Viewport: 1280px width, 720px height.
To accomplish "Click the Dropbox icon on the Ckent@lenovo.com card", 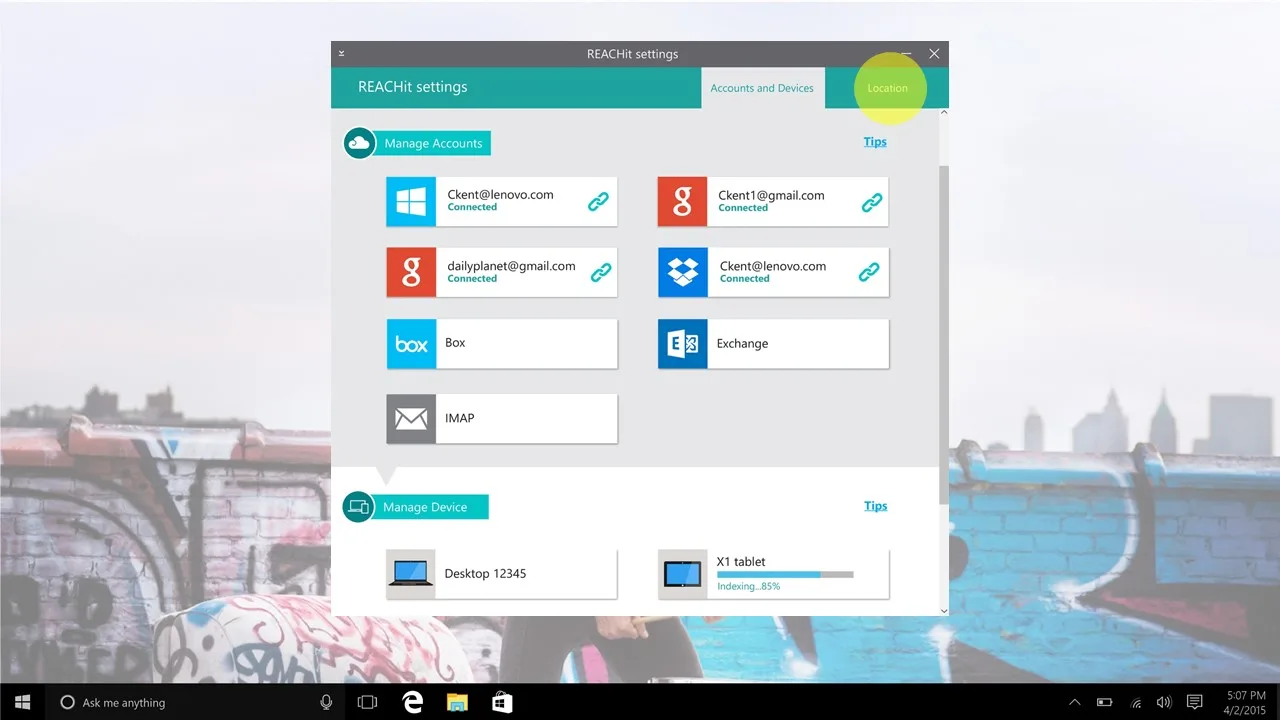I will pyautogui.click(x=682, y=273).
